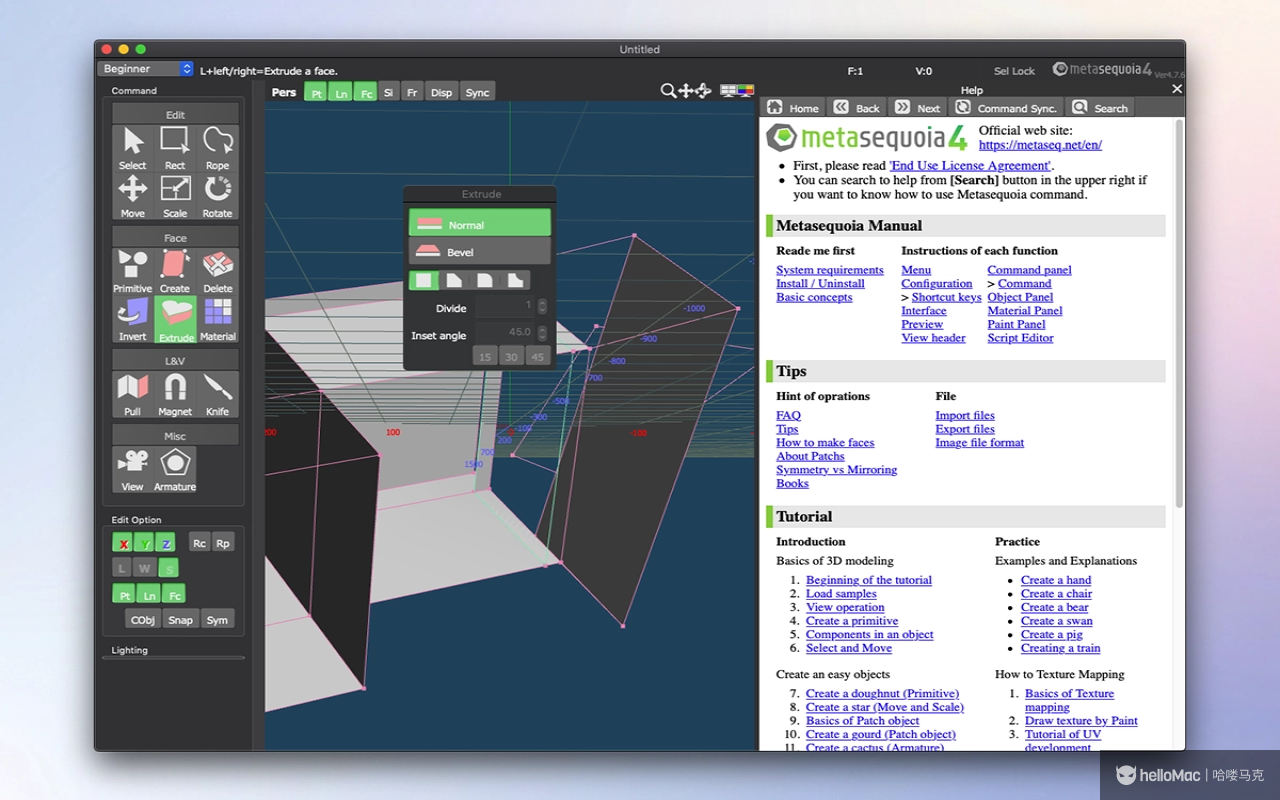Toggle Fc display in view header

pos(366,92)
